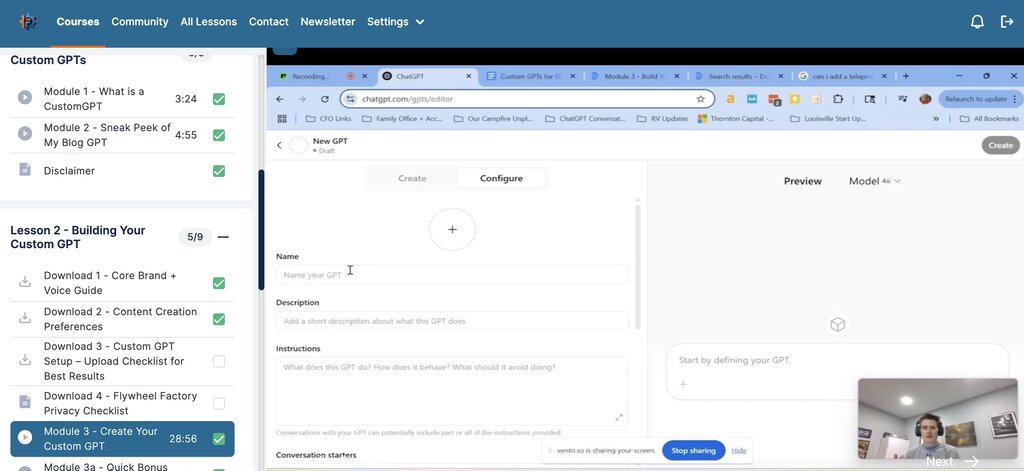This screenshot has height=471, width=1024.
Task: Open the Courses nav item
Action: tap(78, 22)
